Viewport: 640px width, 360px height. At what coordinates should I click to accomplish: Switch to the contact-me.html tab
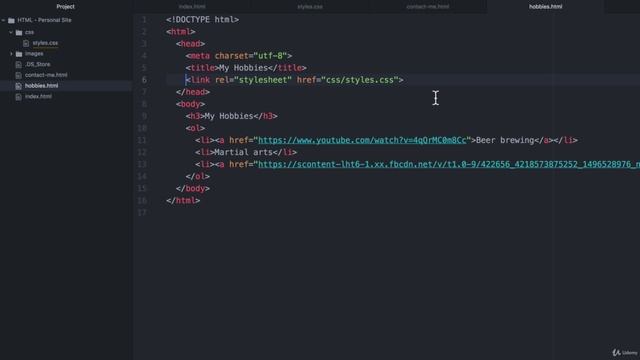click(x=428, y=7)
